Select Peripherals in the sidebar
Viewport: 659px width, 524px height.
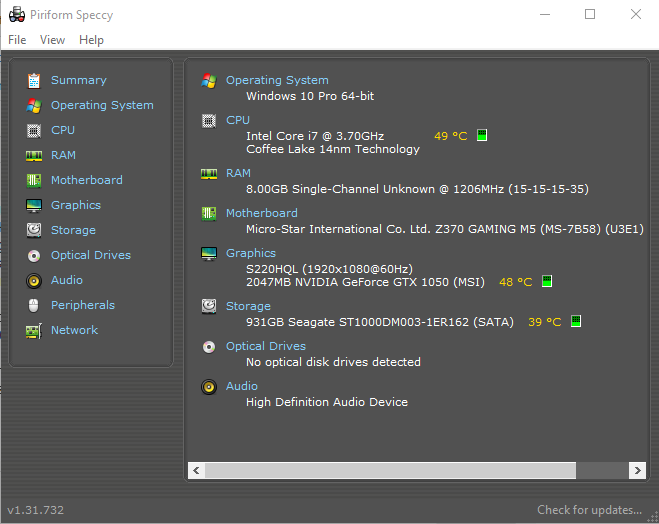pyautogui.click(x=83, y=305)
